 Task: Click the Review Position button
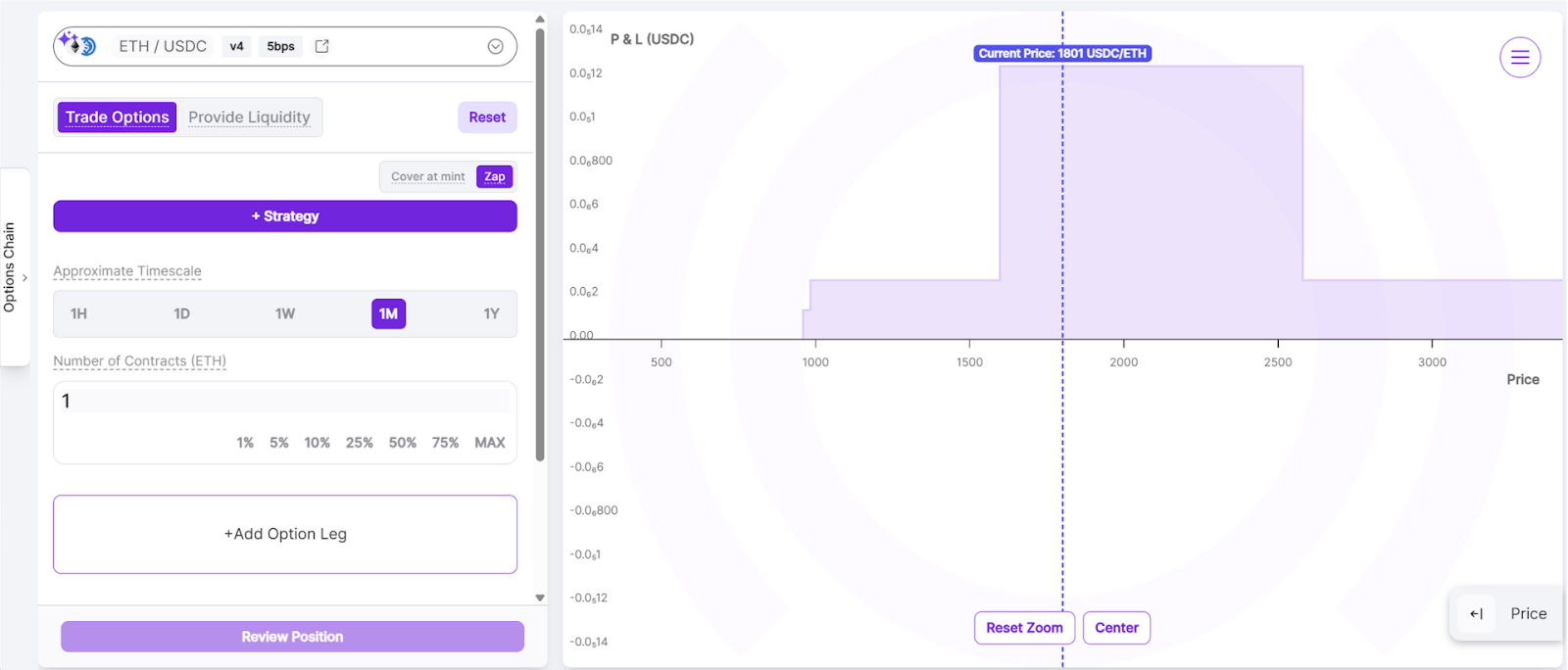292,637
